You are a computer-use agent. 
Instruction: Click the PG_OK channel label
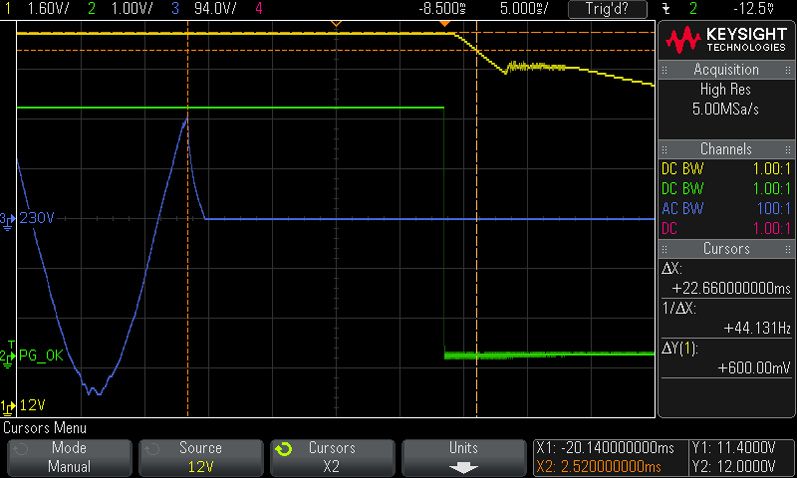[x=41, y=355]
